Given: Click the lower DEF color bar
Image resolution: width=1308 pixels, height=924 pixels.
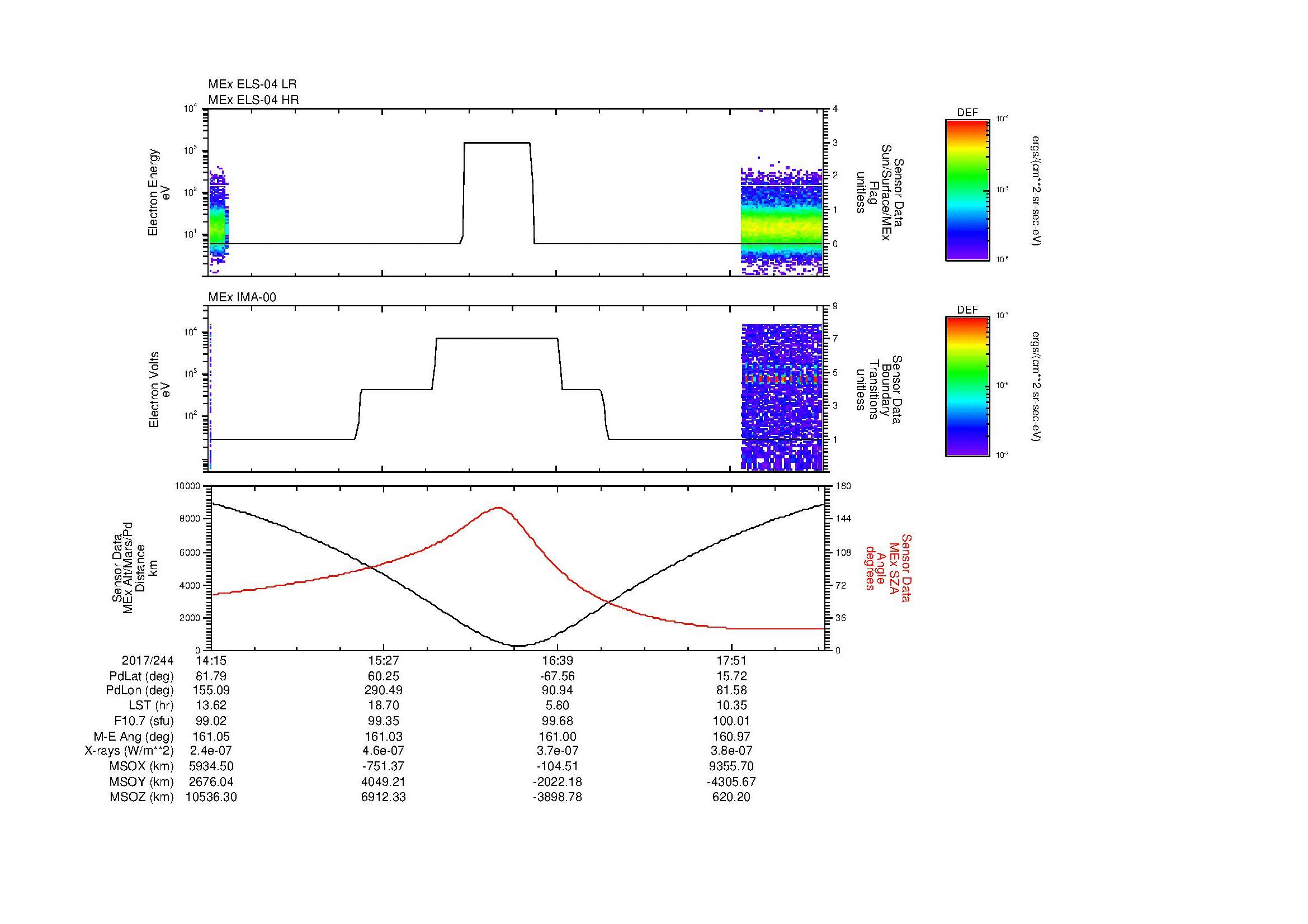Looking at the screenshot, I should 967,387.
